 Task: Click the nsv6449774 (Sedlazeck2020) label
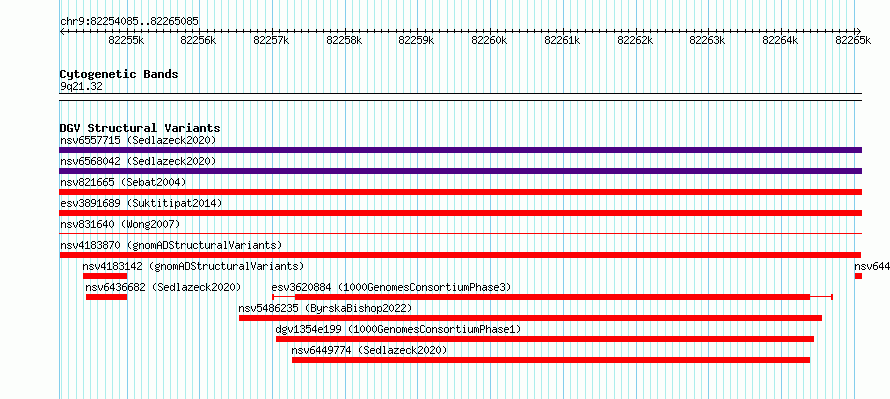pyautogui.click(x=370, y=350)
